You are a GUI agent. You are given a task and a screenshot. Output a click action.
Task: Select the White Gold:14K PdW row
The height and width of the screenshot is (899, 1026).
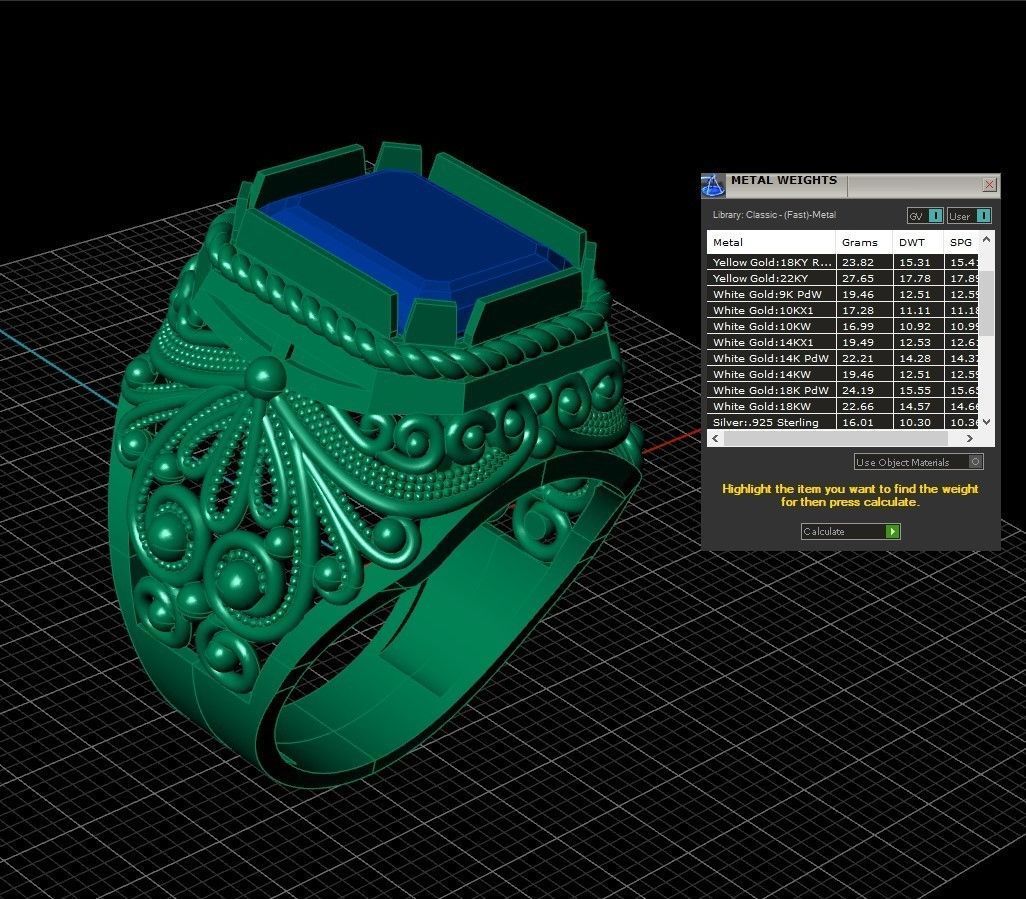click(x=843, y=358)
